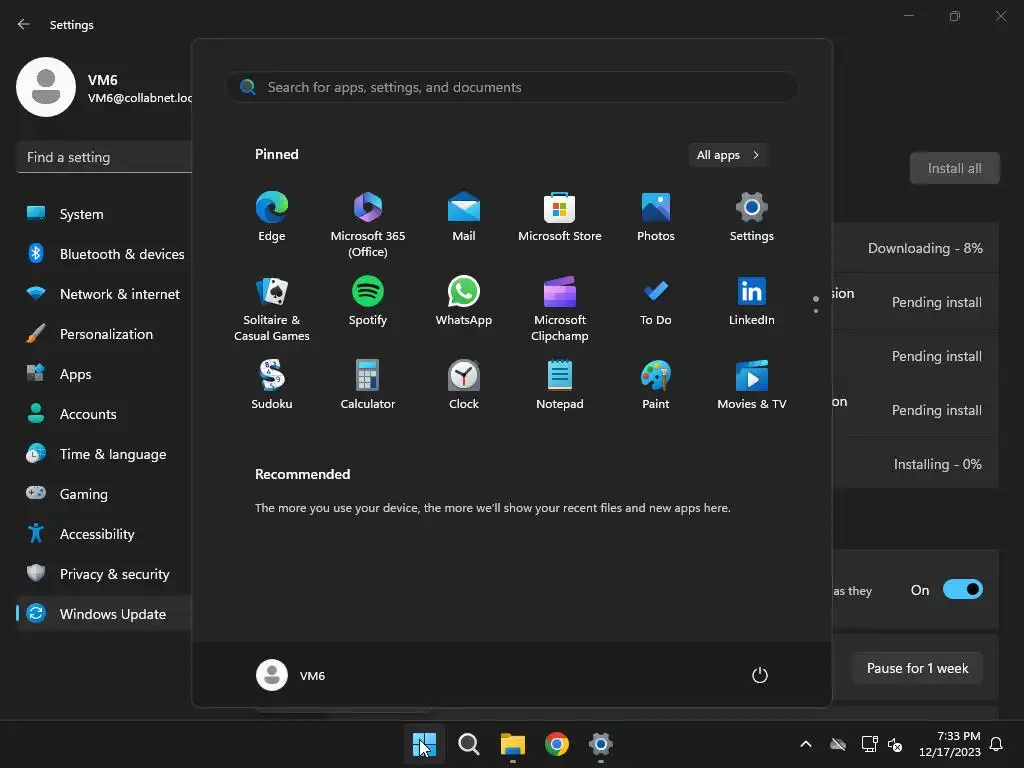Screen dimensions: 1024x768
Task: Open the clock and calendar flyout
Action: 950,744
